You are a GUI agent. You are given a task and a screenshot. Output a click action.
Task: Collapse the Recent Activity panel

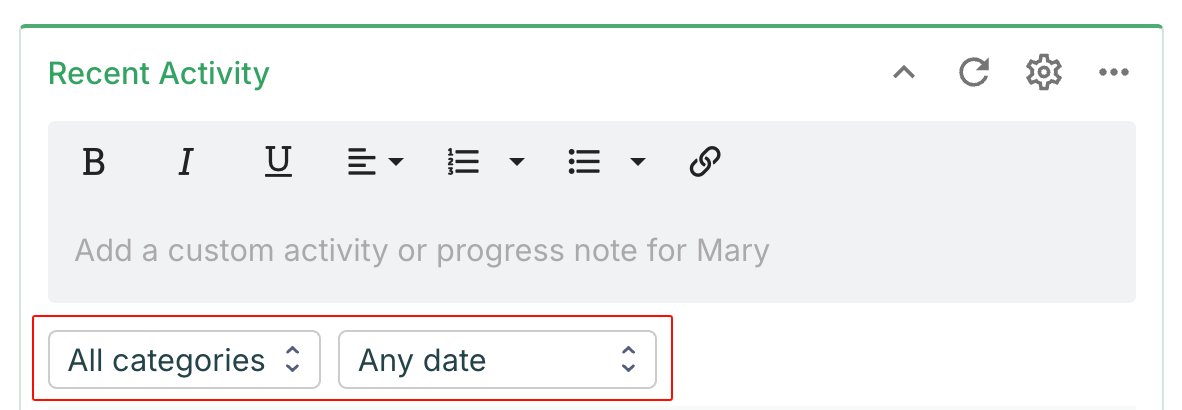tap(904, 73)
